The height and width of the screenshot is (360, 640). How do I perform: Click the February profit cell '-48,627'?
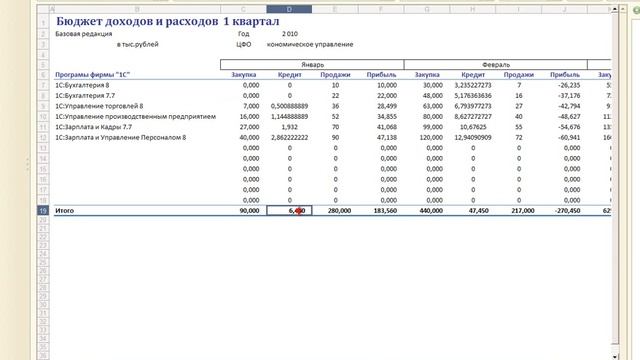569,116
